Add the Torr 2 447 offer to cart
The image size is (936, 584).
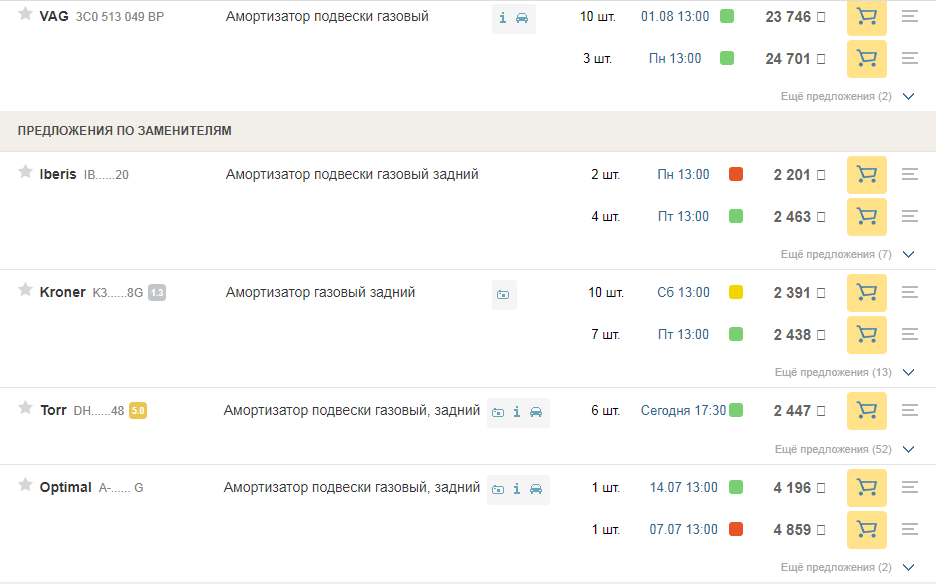click(866, 410)
